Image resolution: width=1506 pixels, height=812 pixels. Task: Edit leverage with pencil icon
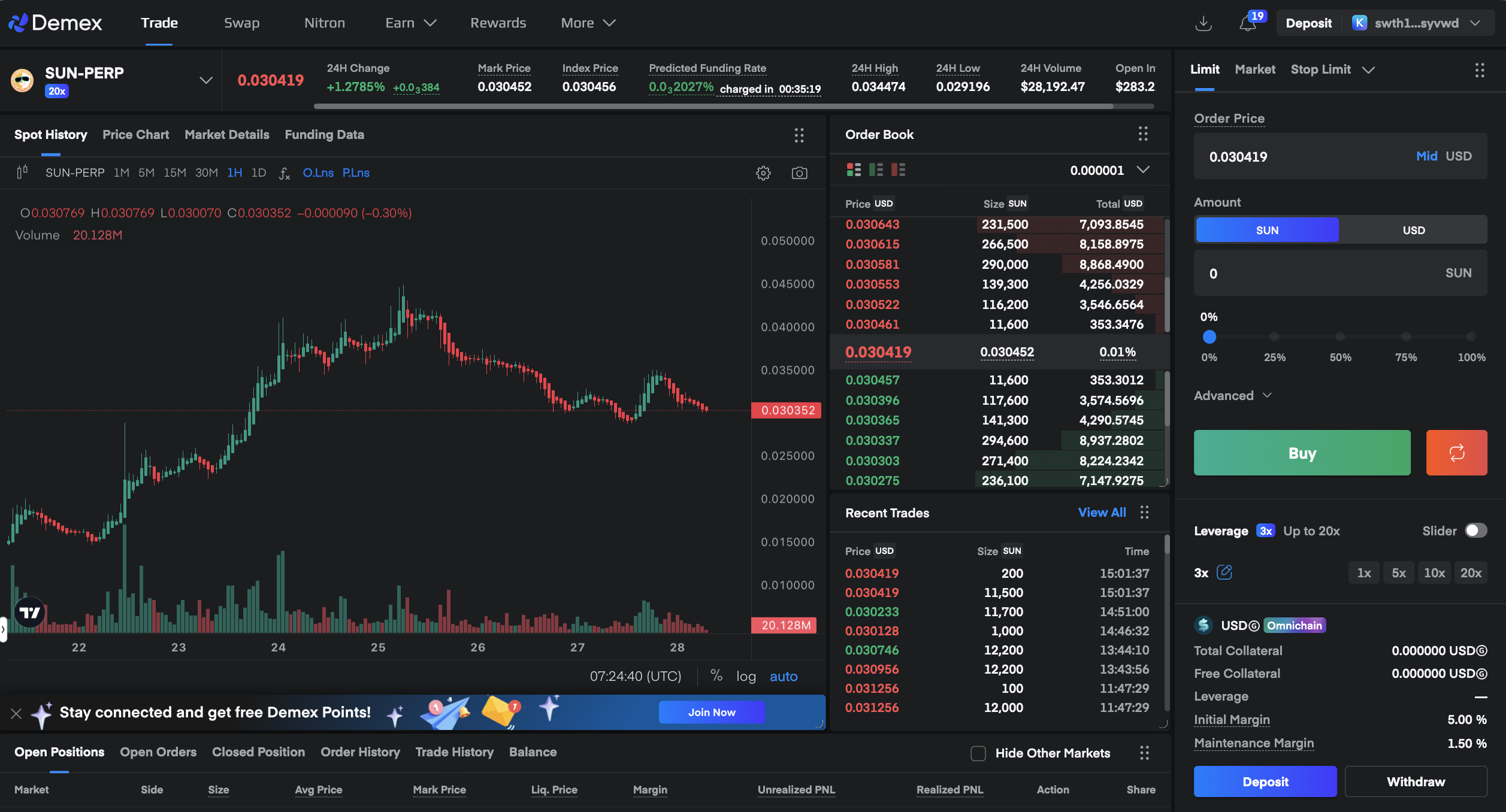[1224, 572]
